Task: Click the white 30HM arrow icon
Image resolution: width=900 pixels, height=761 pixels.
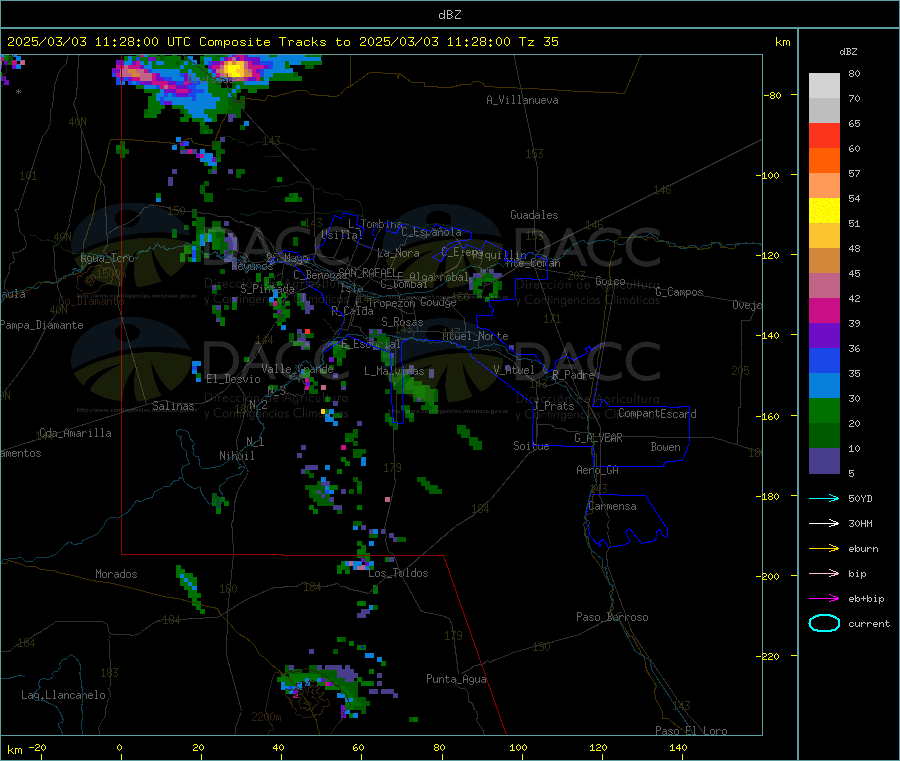Action: (824, 523)
